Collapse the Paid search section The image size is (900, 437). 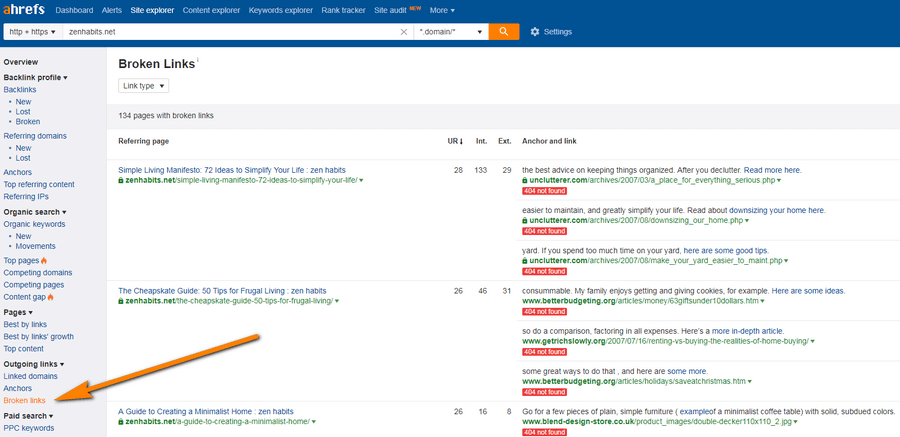[28, 416]
